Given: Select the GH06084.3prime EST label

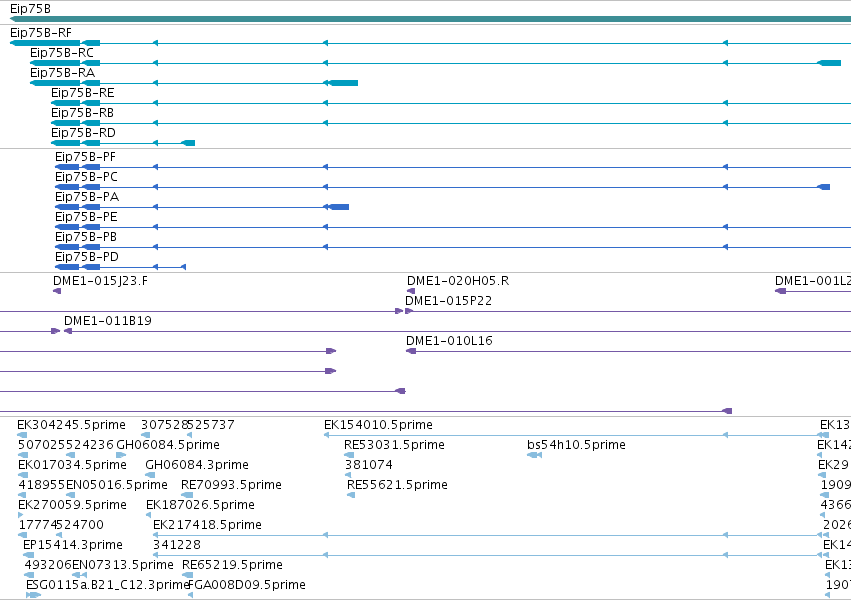Looking at the screenshot, I should coord(197,465).
